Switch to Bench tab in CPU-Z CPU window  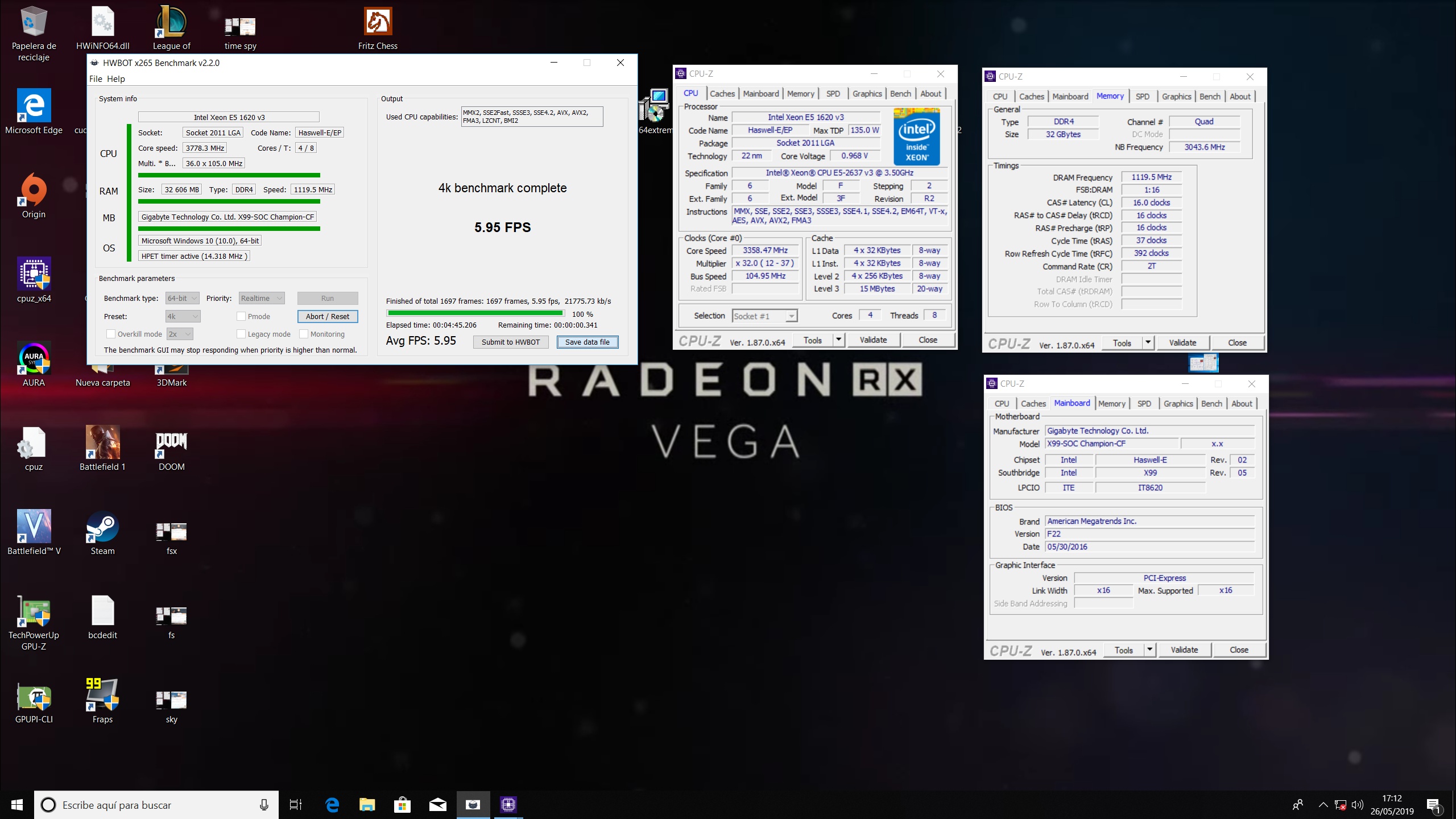[900, 93]
